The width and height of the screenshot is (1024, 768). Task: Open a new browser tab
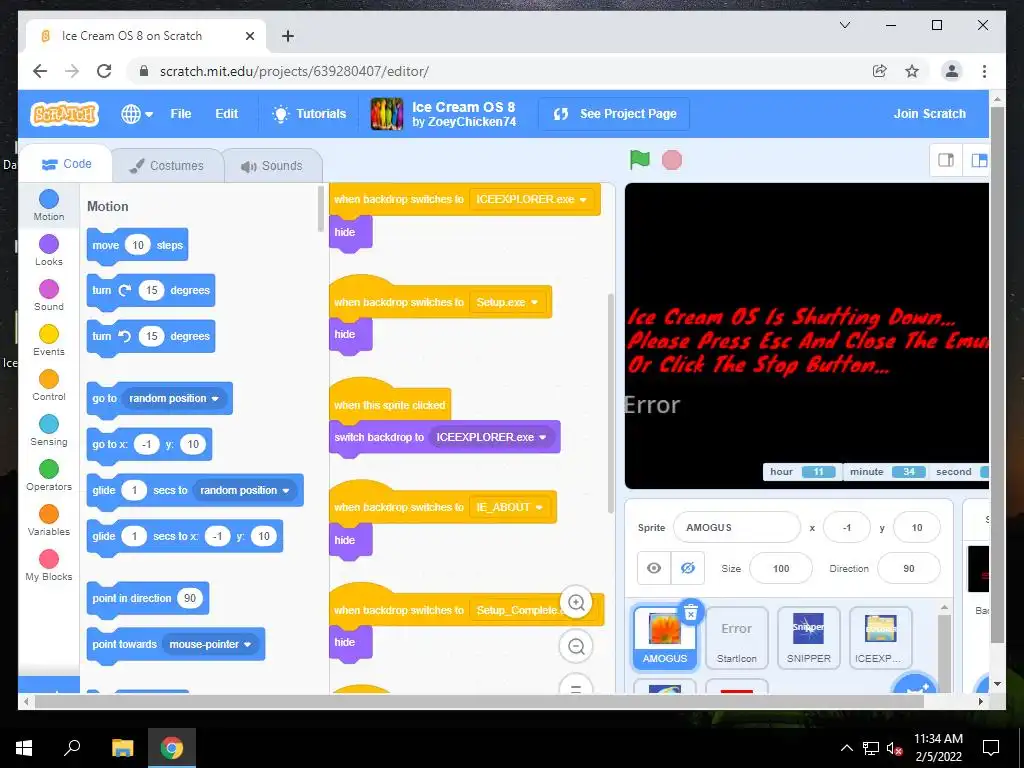point(287,36)
